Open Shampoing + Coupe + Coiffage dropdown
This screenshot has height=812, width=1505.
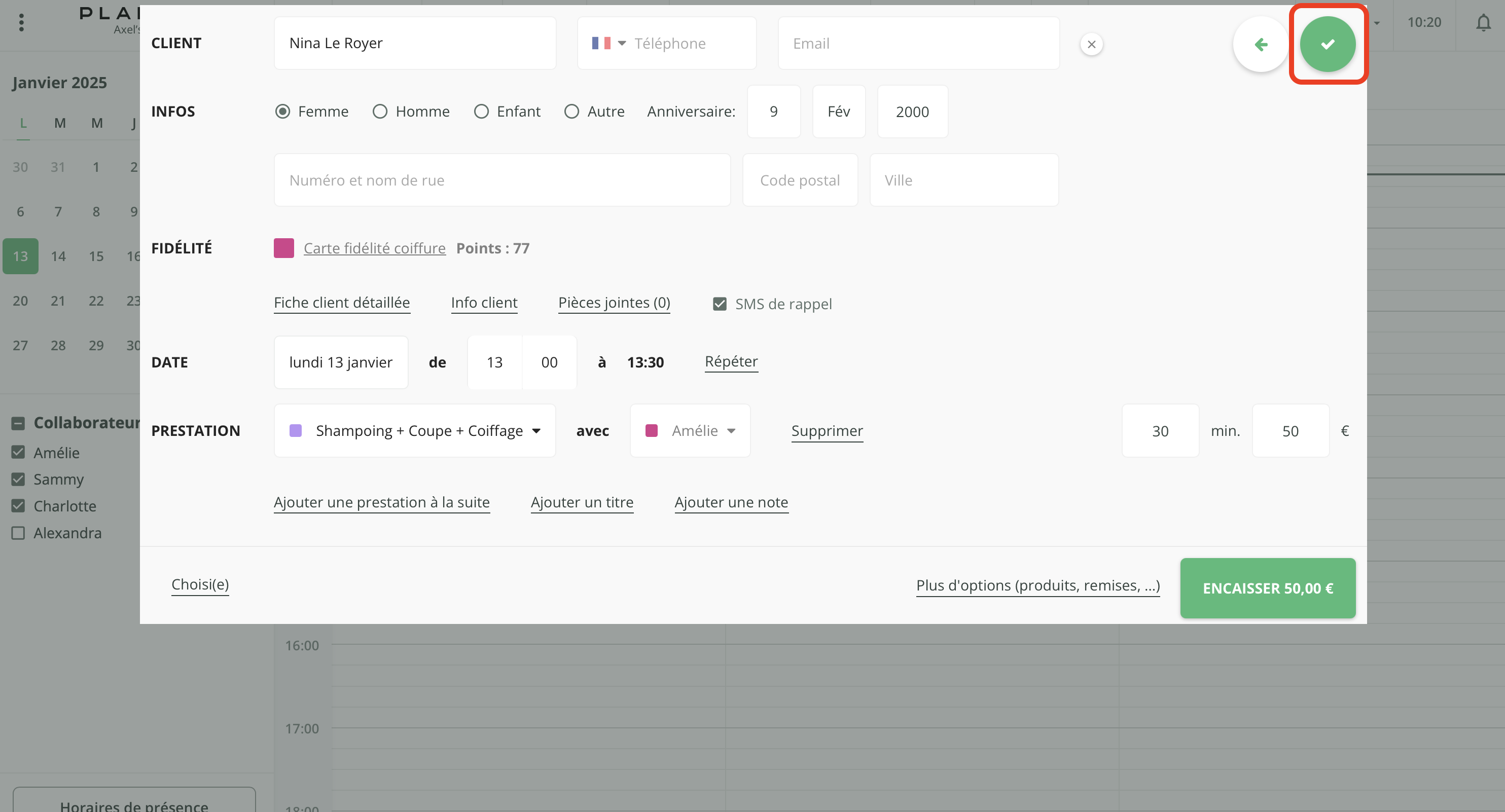414,430
